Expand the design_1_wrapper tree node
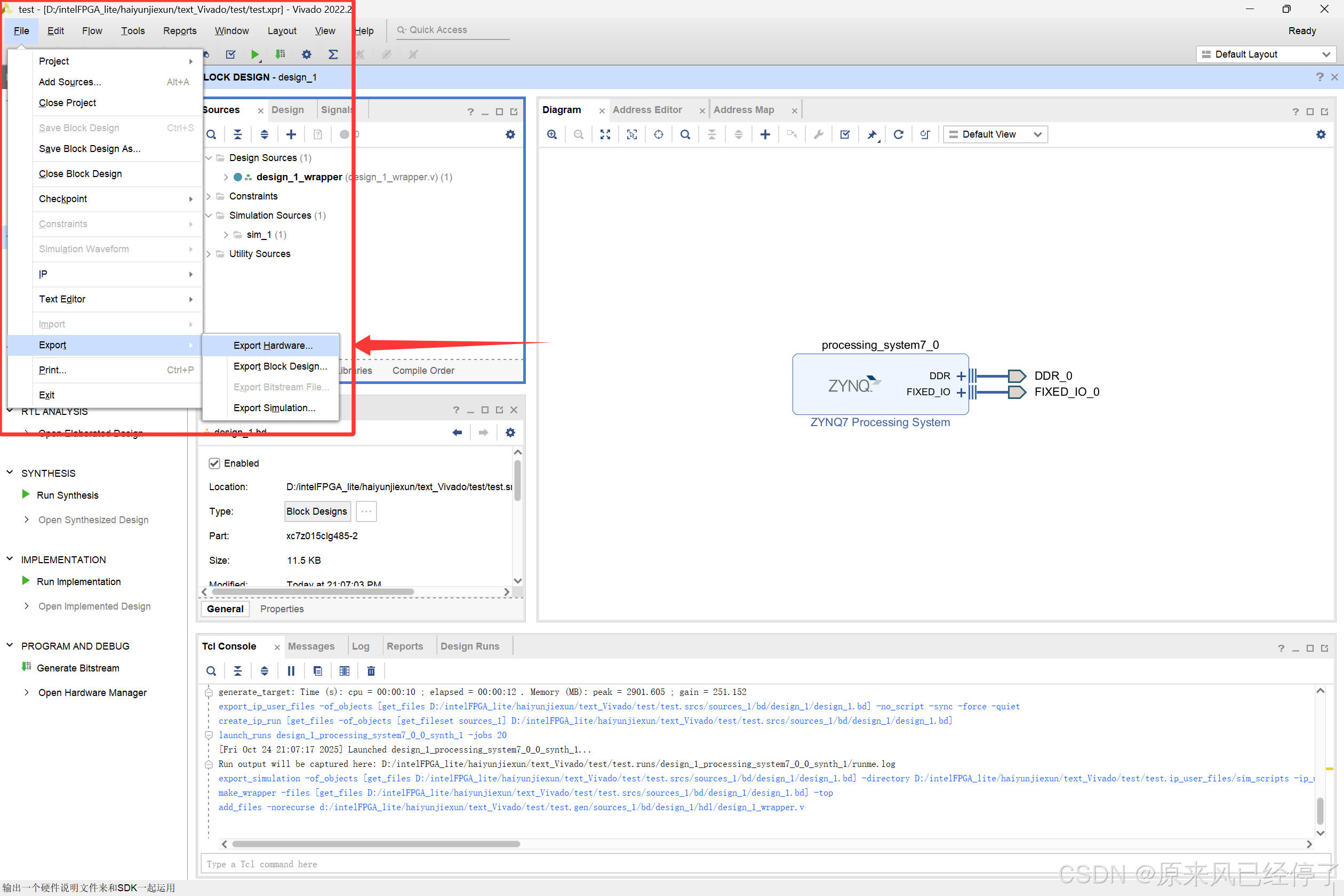 tap(226, 177)
